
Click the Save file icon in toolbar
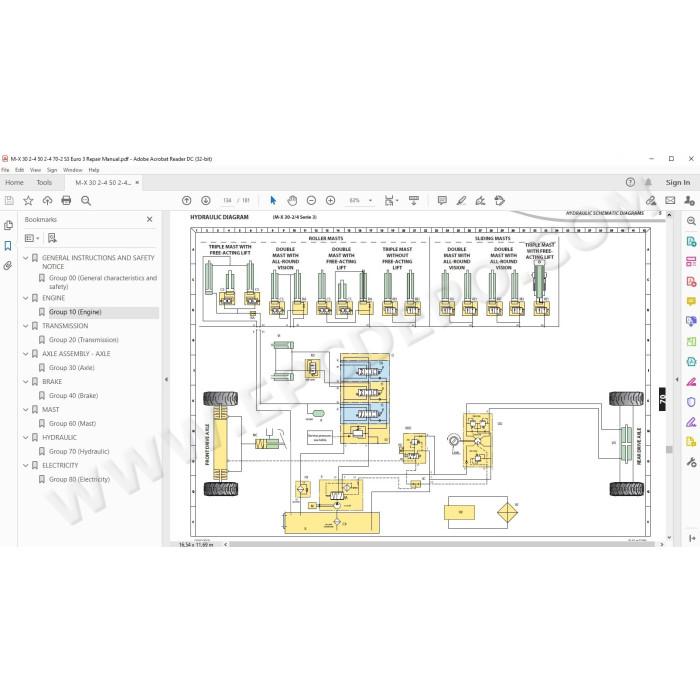coord(9,200)
